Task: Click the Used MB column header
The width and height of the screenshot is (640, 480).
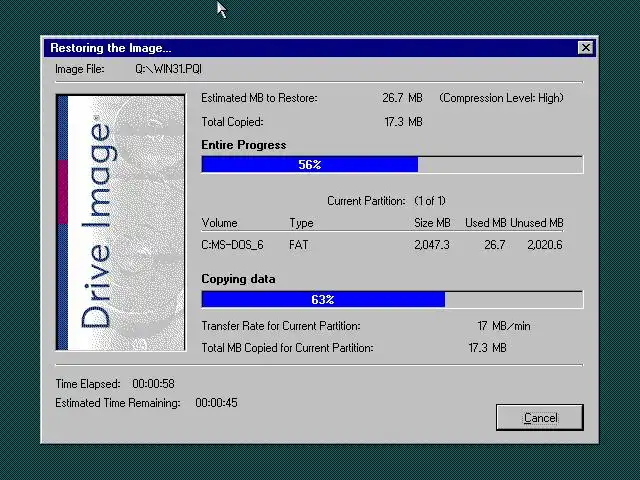Action: [485, 223]
